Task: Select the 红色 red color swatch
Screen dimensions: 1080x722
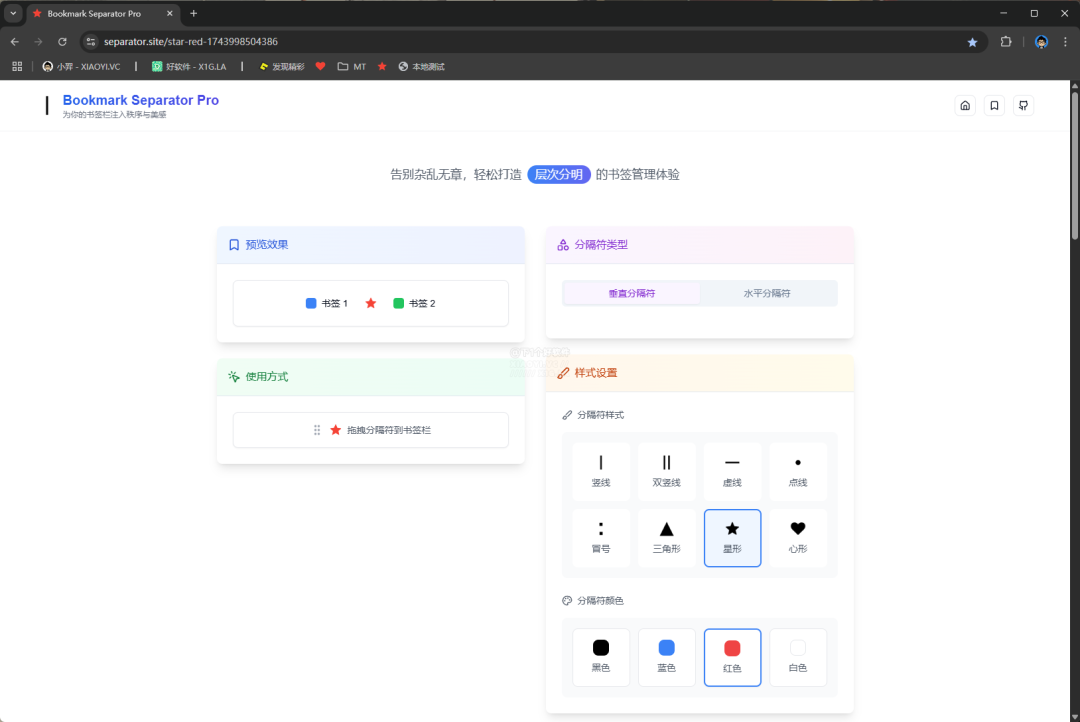Action: (x=732, y=657)
